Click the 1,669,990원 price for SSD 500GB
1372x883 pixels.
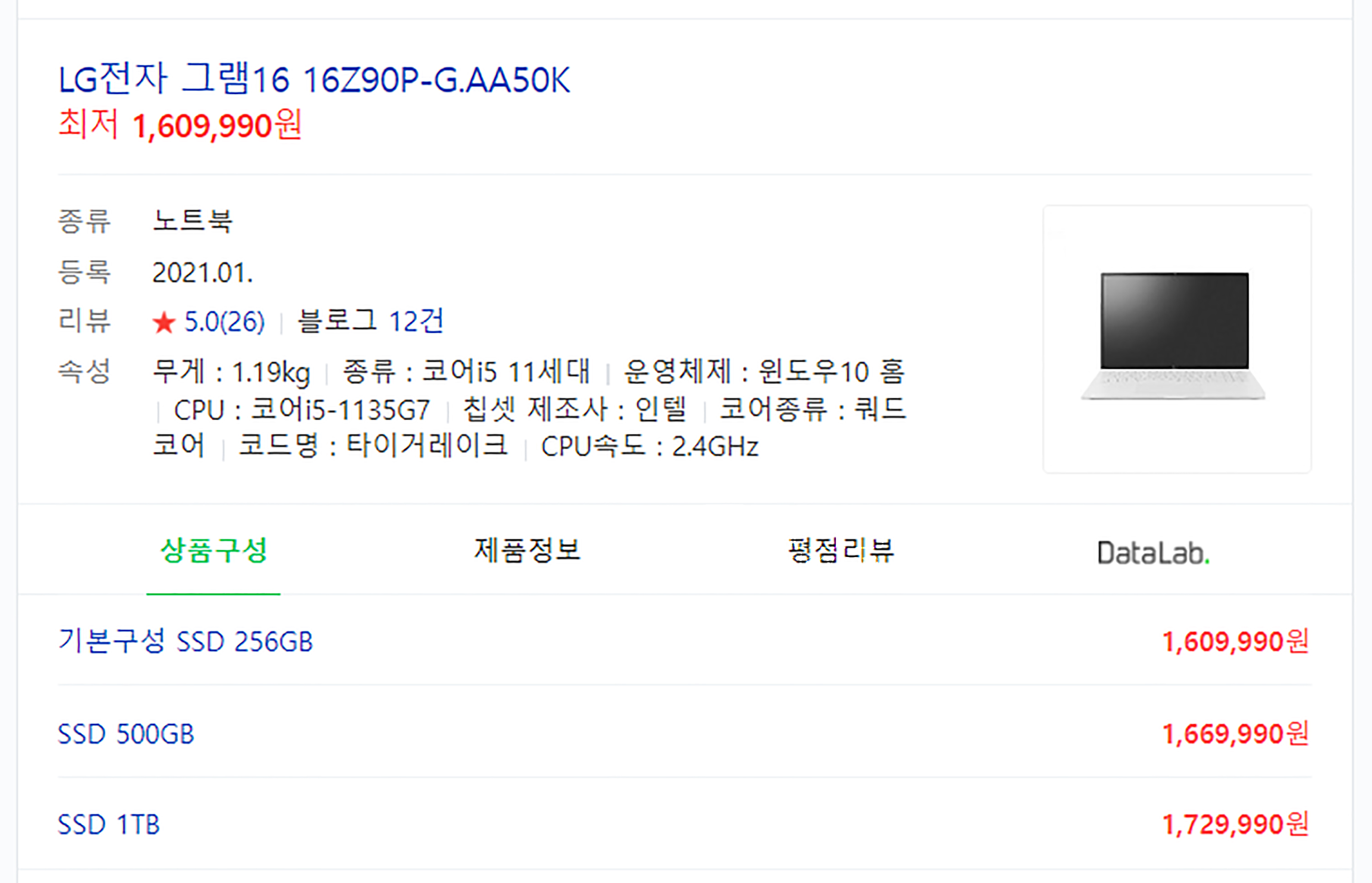[x=1236, y=733]
